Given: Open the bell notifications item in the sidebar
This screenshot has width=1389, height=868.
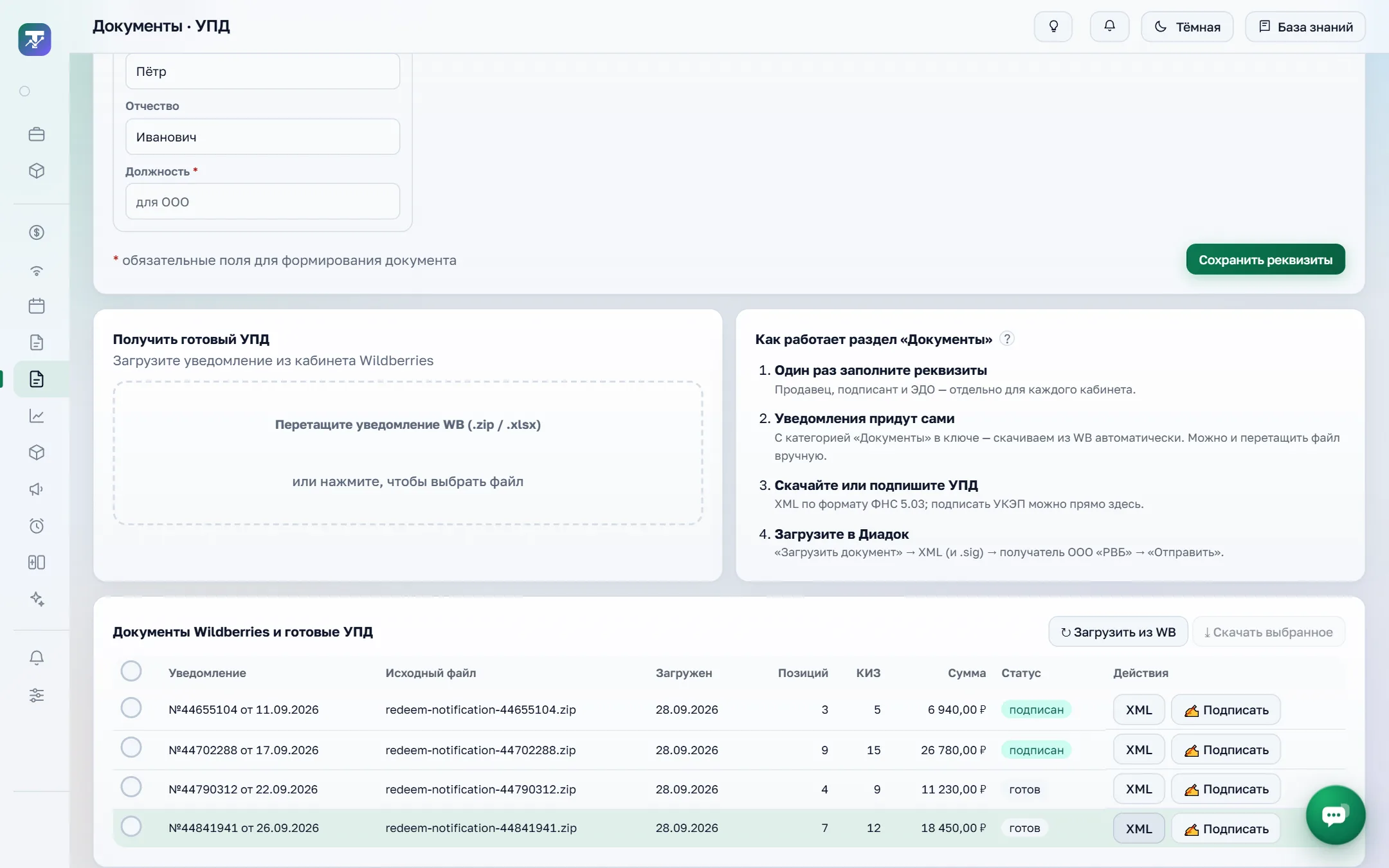Looking at the screenshot, I should tap(37, 658).
